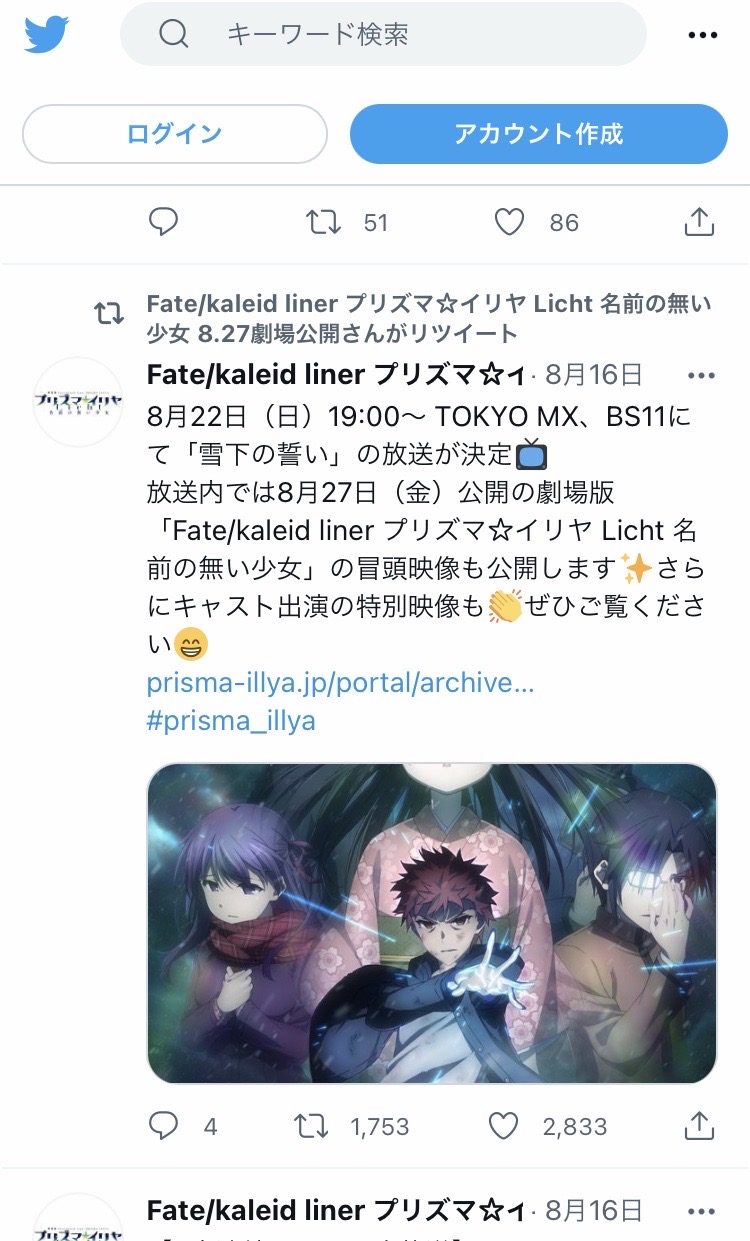Open more options on bottom partial tweet

coord(702,1212)
